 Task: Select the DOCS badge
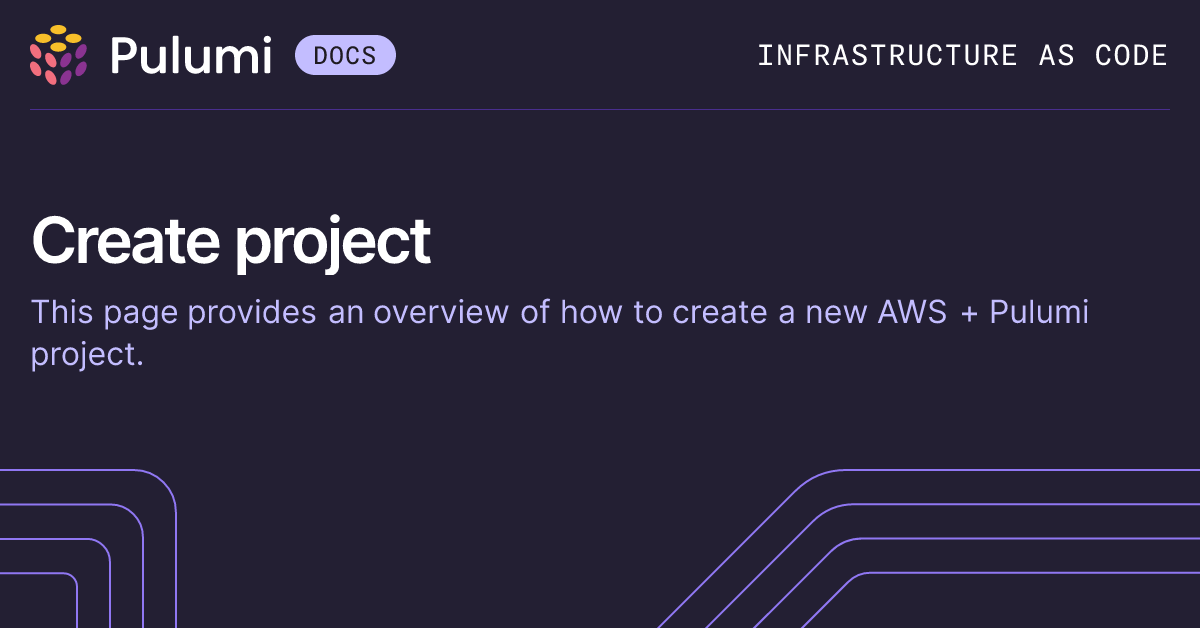[x=345, y=55]
